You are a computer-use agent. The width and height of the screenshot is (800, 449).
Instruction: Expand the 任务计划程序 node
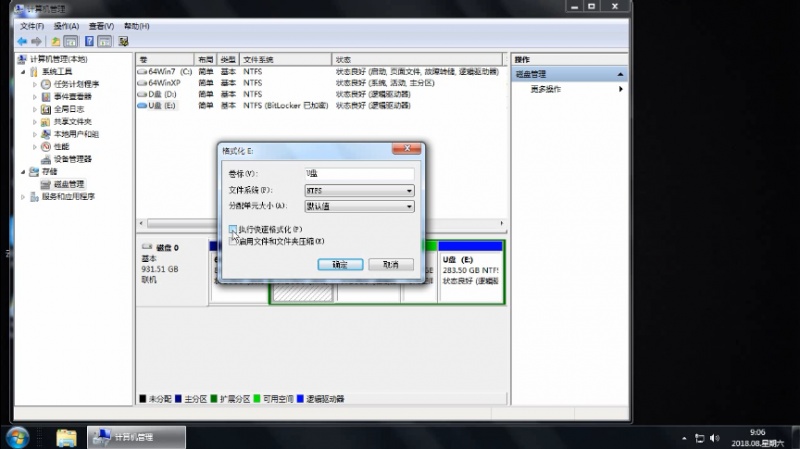coord(35,84)
